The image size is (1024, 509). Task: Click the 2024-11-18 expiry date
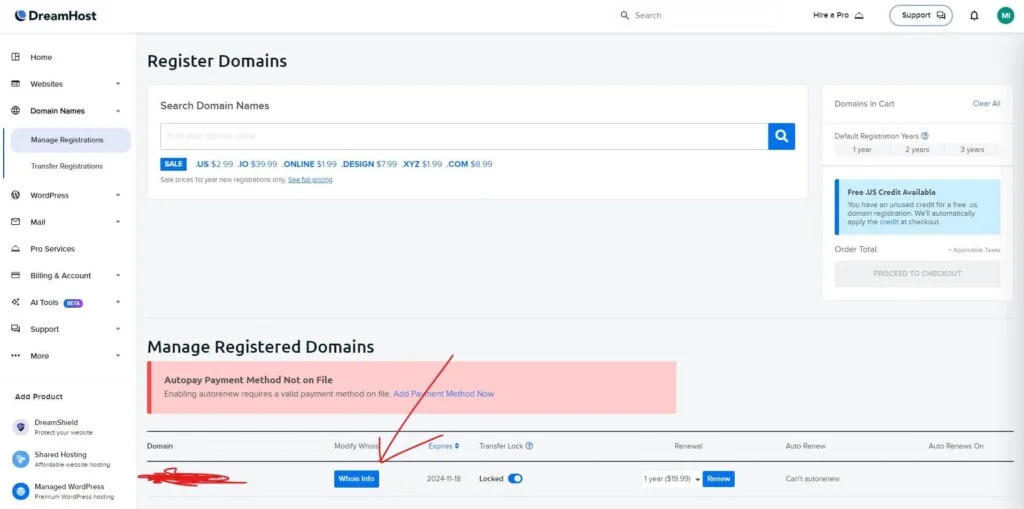[x=443, y=479]
